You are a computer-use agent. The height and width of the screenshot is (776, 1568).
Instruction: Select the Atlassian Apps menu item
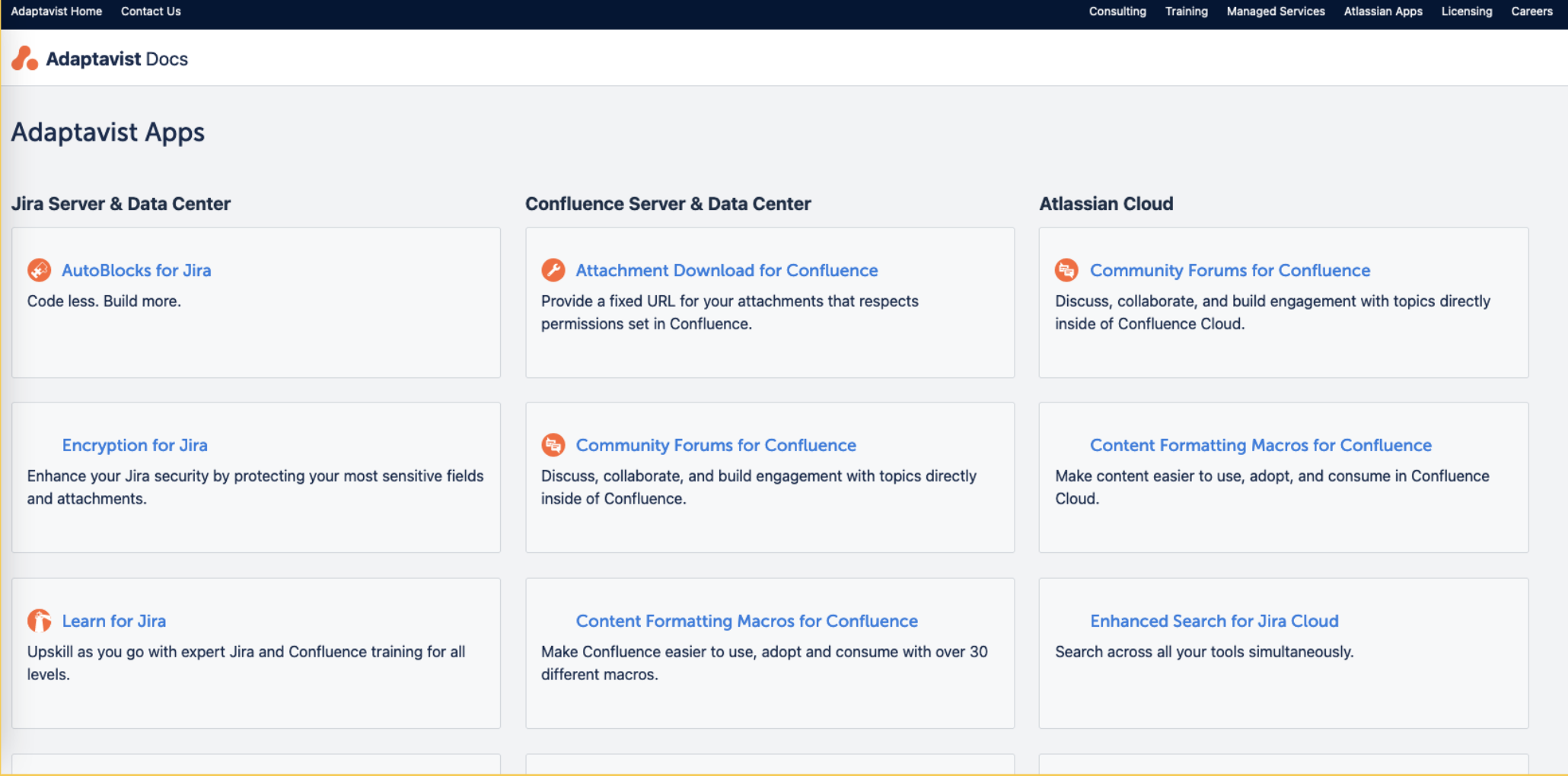(x=1383, y=11)
